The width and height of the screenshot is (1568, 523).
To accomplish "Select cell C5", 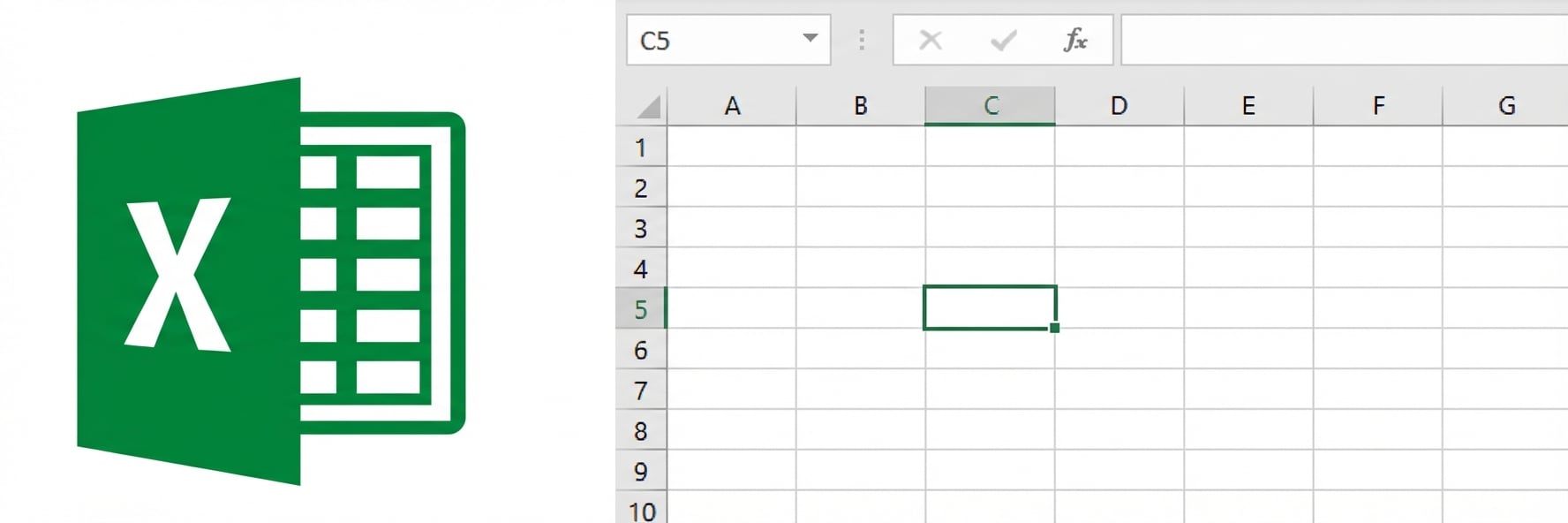I will point(989,307).
